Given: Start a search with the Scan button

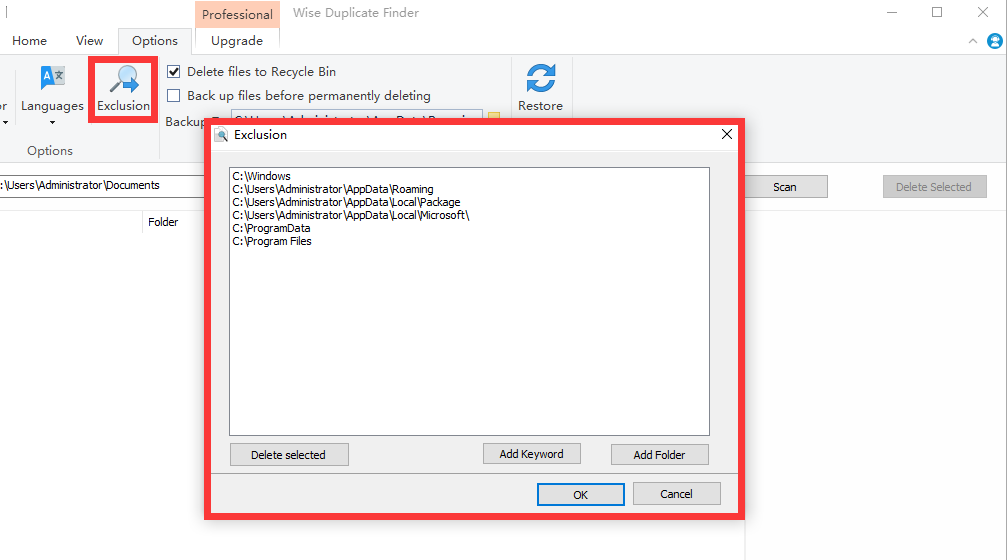Looking at the screenshot, I should [785, 187].
